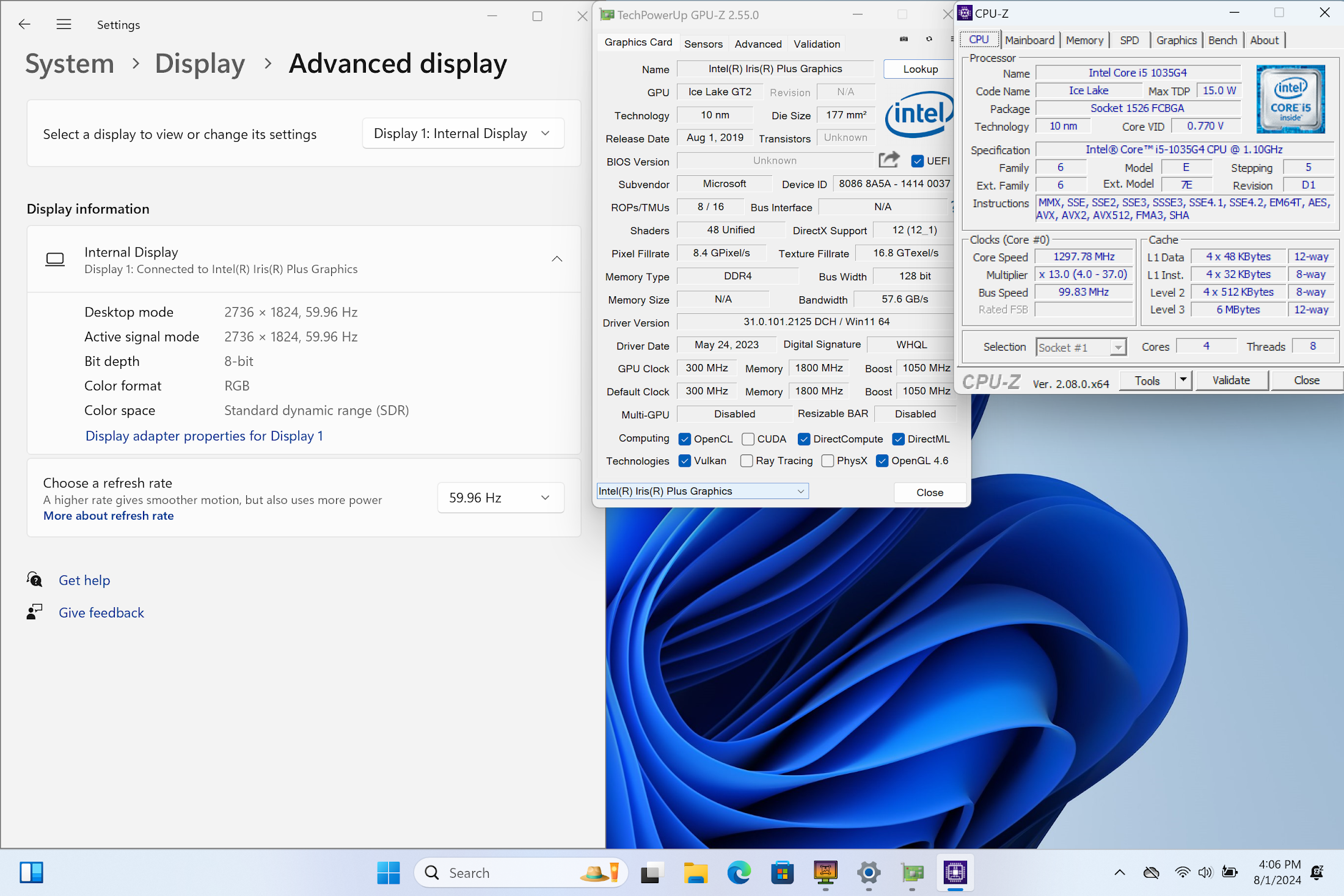Show hidden tray icons chevron
The height and width of the screenshot is (896, 1344).
click(x=1119, y=873)
